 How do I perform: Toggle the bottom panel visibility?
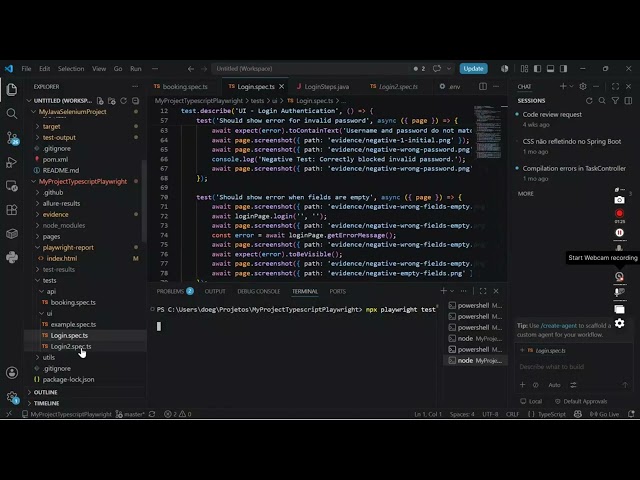[551, 69]
